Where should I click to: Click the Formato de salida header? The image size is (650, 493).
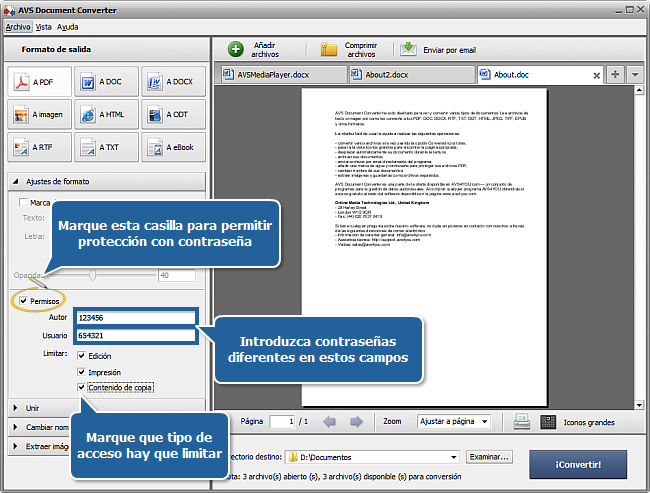coord(56,49)
